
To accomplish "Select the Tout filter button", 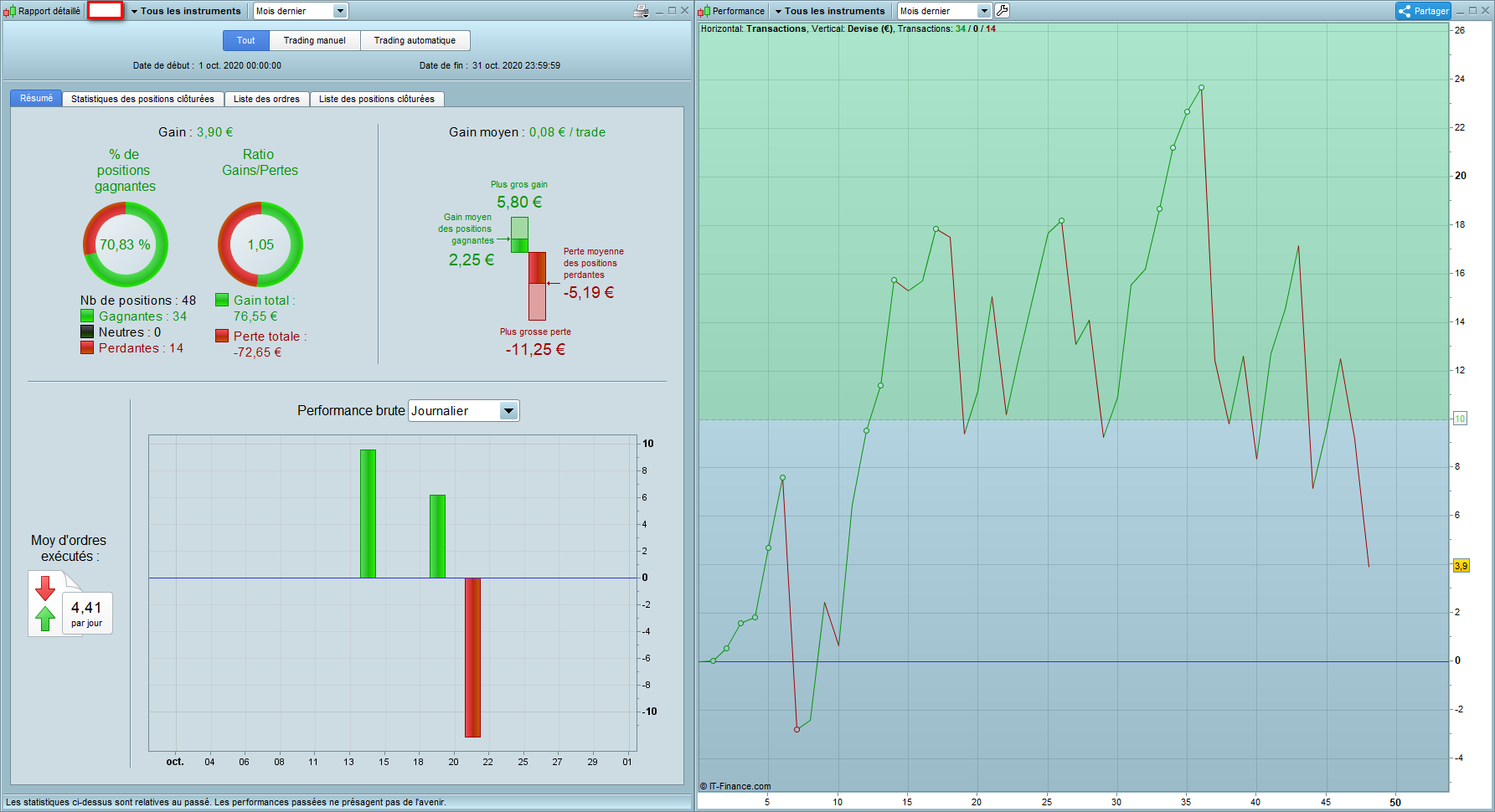I will pyautogui.click(x=245, y=40).
